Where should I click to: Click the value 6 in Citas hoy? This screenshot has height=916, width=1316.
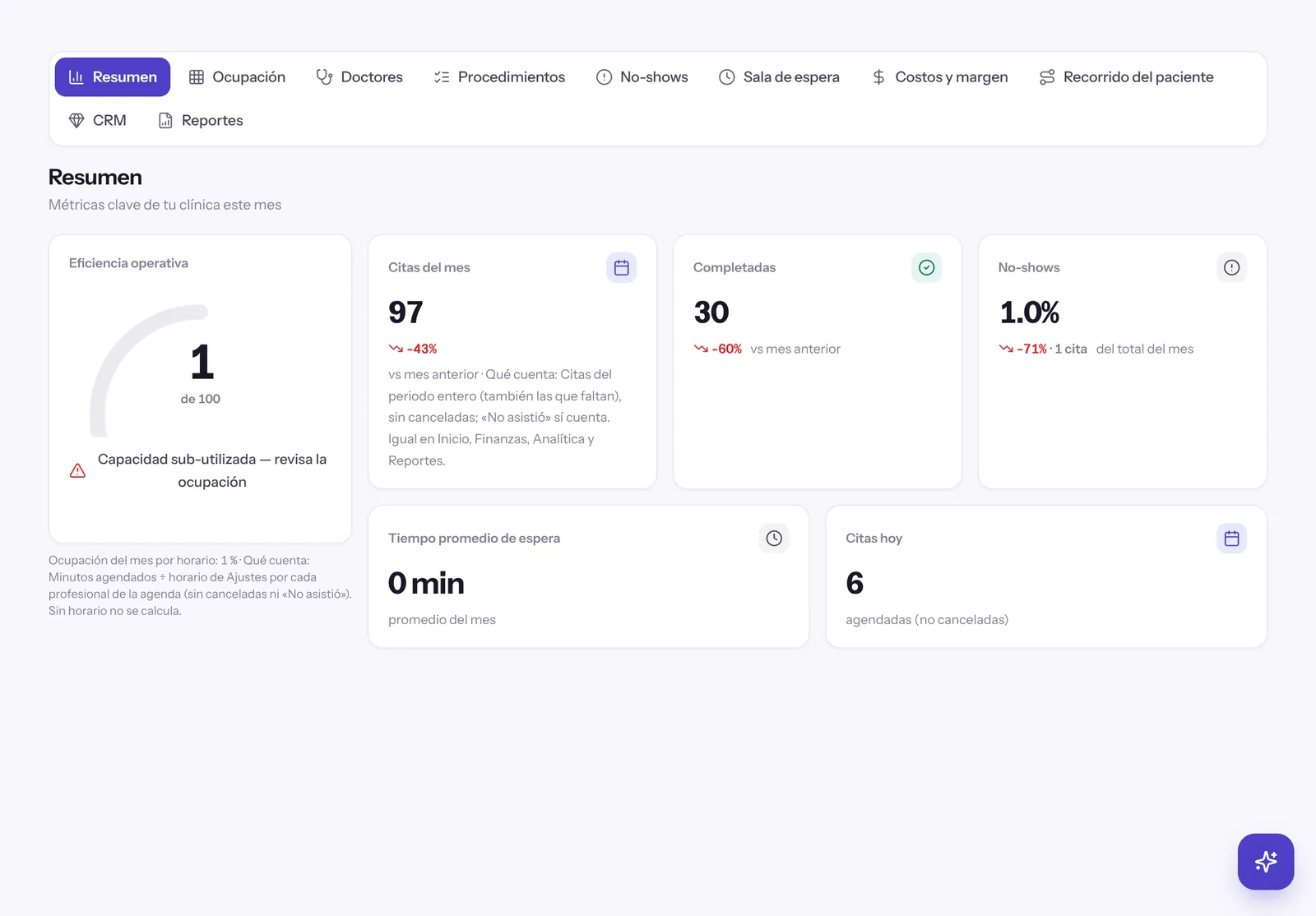[x=855, y=583]
